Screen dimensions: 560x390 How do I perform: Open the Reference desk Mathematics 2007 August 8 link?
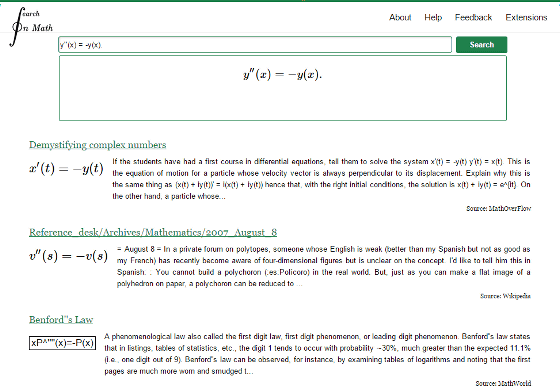pos(153,232)
